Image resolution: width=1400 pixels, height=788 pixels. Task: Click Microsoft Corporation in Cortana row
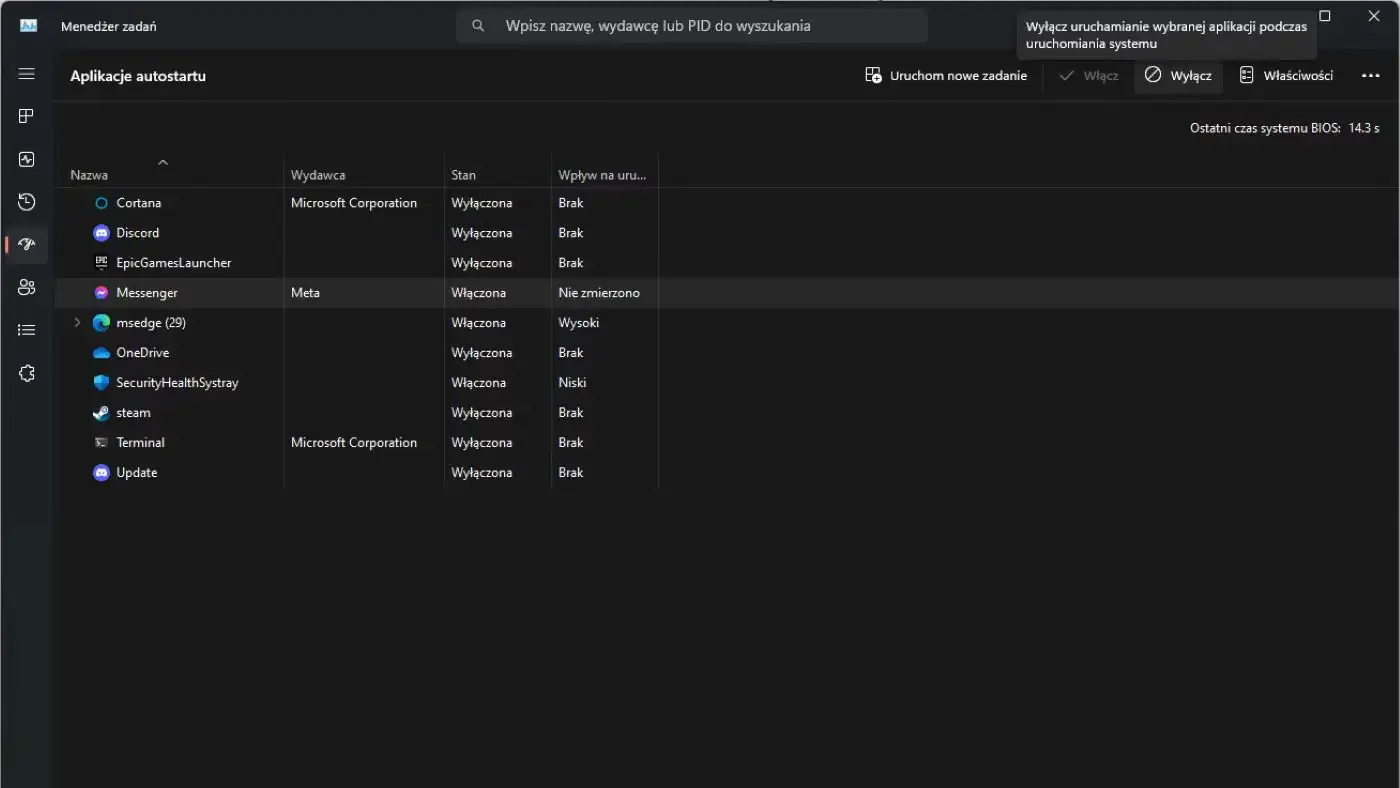(354, 203)
